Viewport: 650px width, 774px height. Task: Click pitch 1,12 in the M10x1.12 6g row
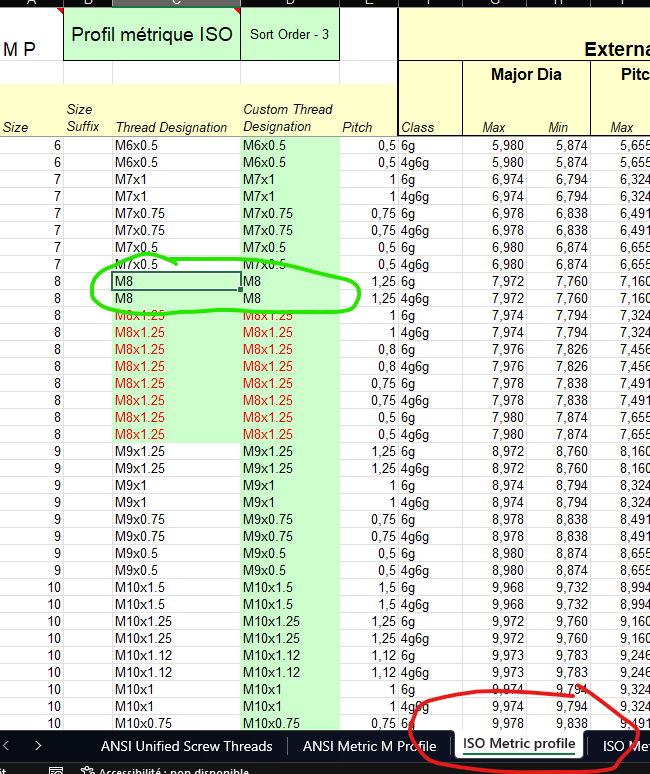tap(368, 656)
